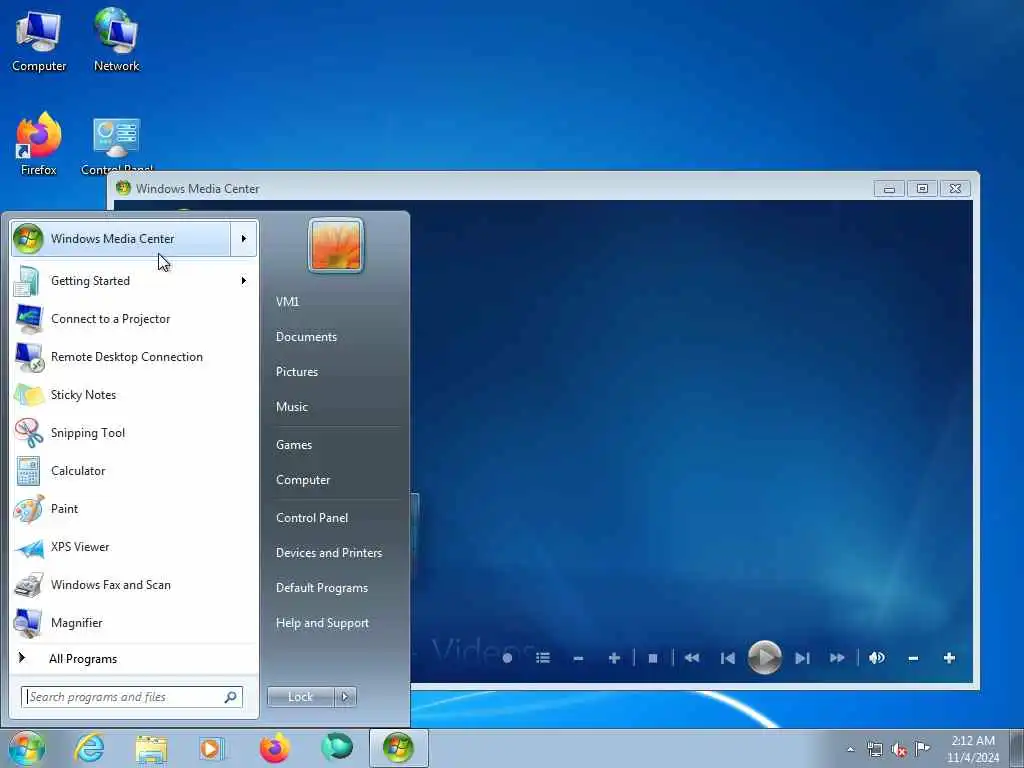Click the Magnifier icon
Viewport: 1024px width, 768px height.
tap(29, 623)
